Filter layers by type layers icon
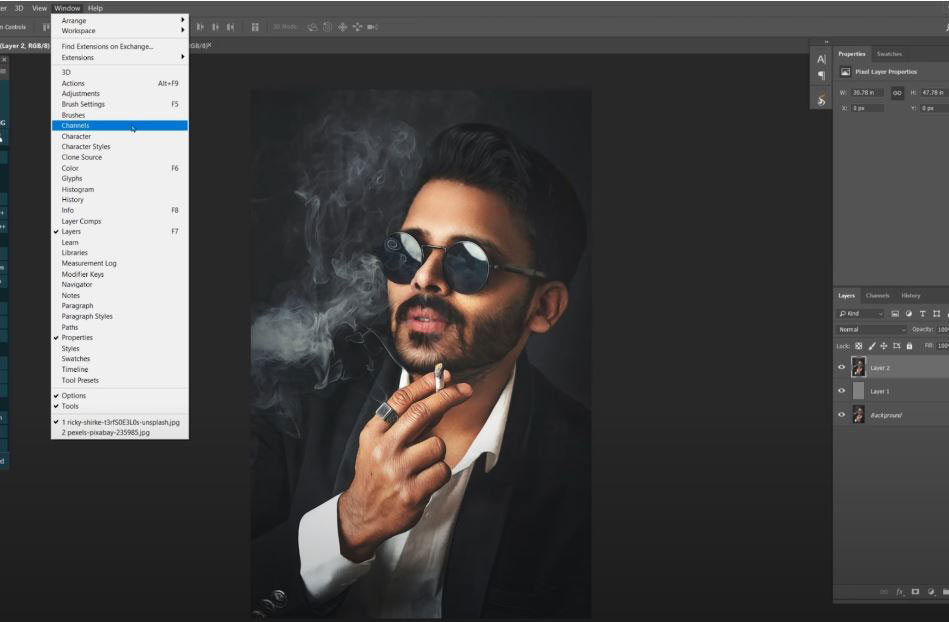The image size is (949, 622). 922,314
